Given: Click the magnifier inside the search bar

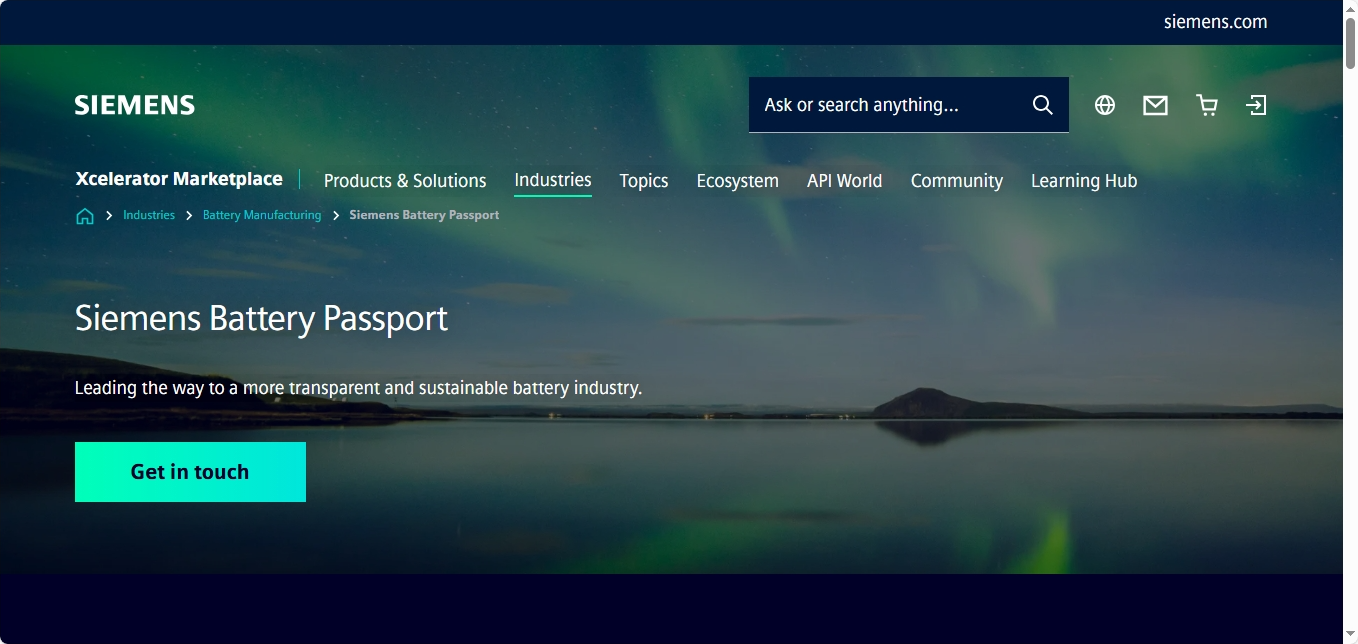Looking at the screenshot, I should [x=1042, y=104].
